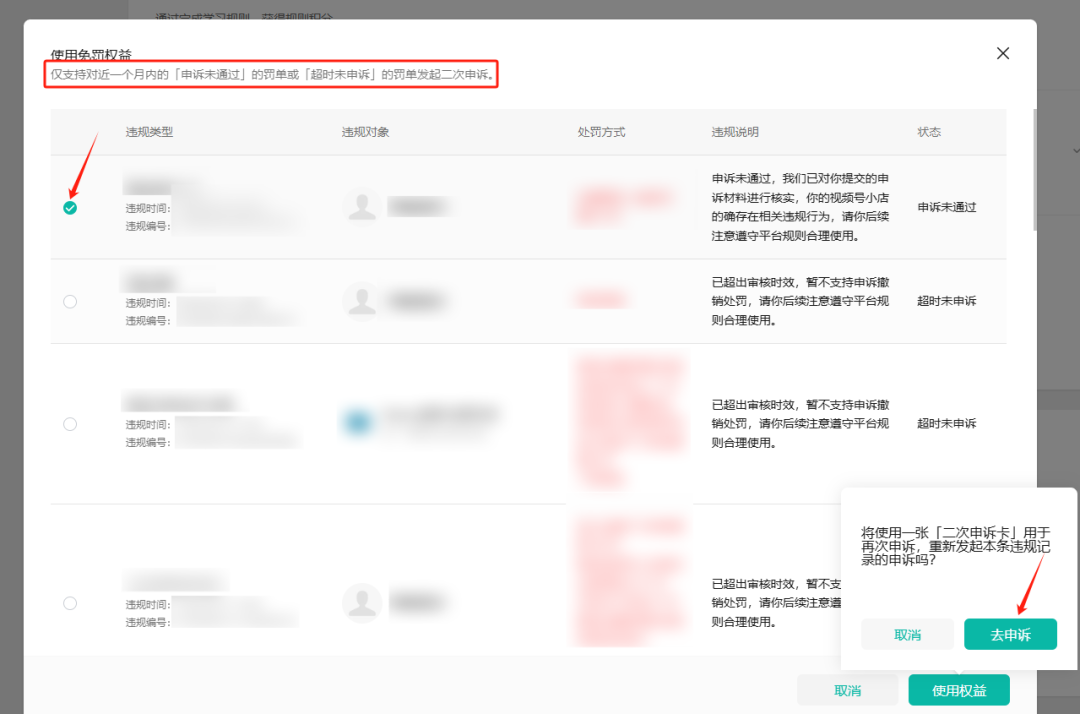Image resolution: width=1080 pixels, height=714 pixels.
Task: Click the 超时未申诉 status in the second row
Action: pyautogui.click(x=945, y=300)
